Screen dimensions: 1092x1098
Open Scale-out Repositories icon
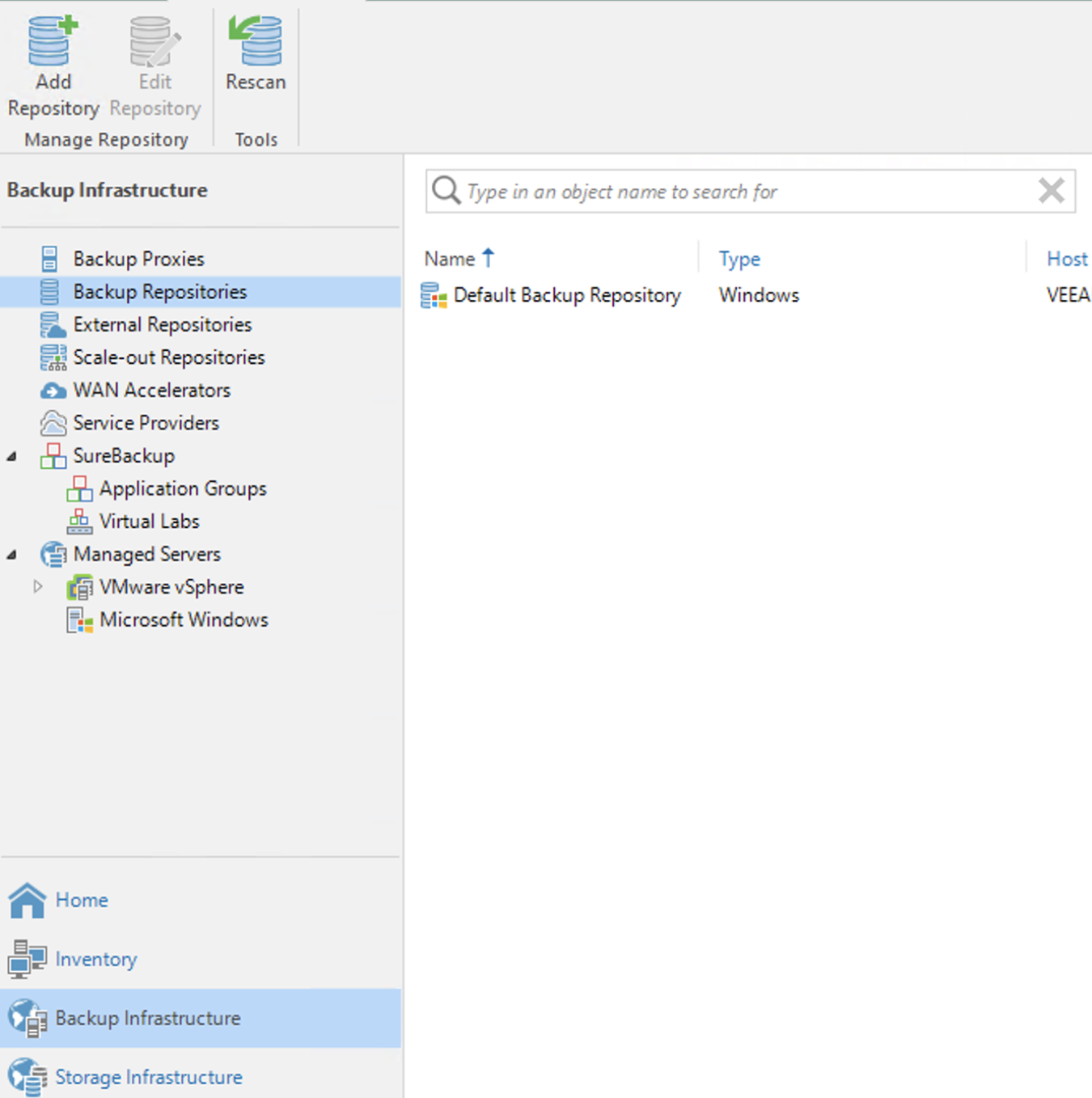point(53,357)
